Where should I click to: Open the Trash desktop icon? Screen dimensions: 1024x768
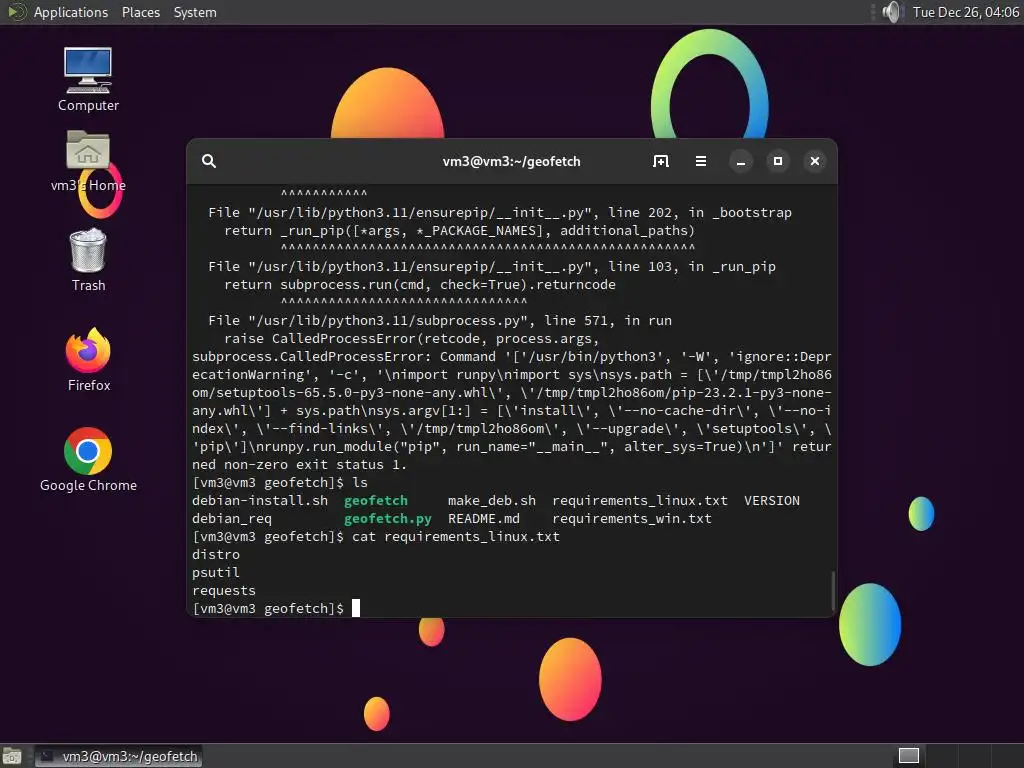pos(88,259)
